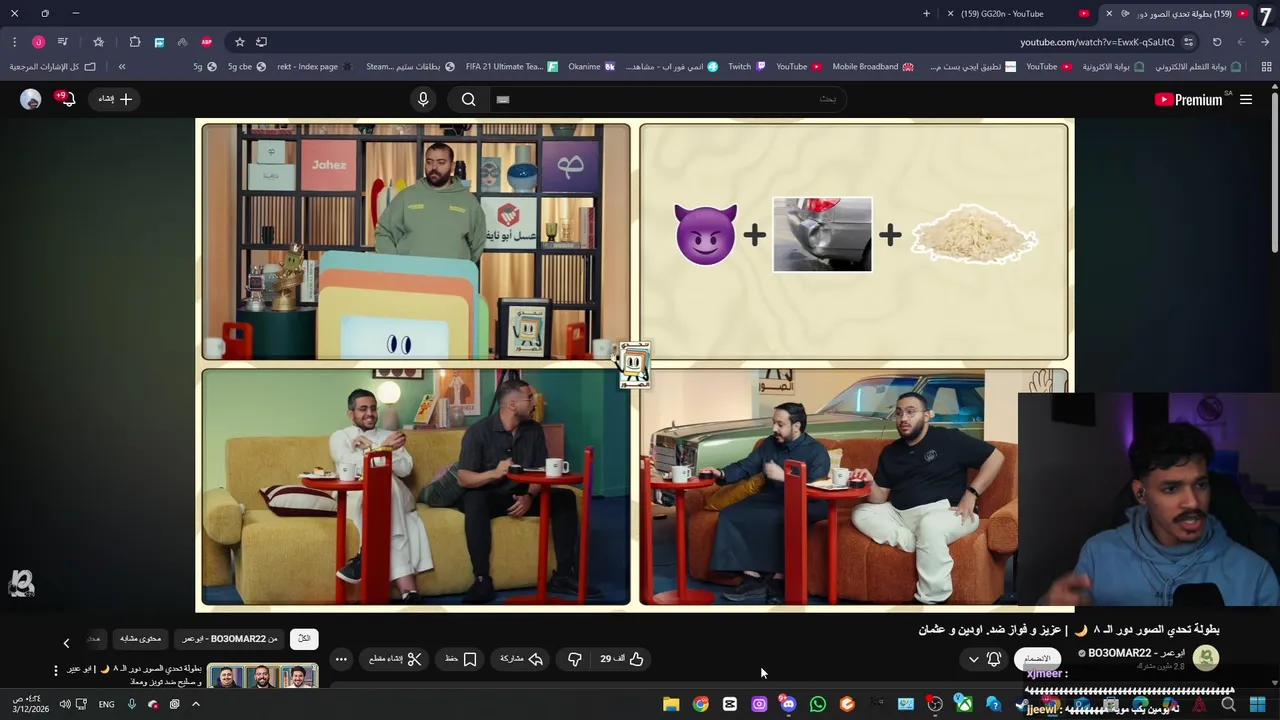
Task: Bookmark this page star icon
Action: (x=240, y=42)
